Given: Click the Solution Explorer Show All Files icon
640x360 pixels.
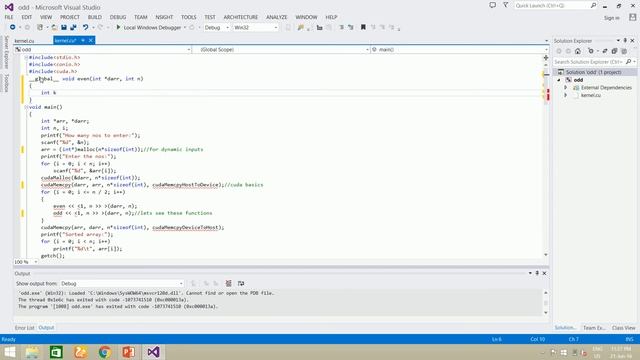Looking at the screenshot, I should [624, 51].
